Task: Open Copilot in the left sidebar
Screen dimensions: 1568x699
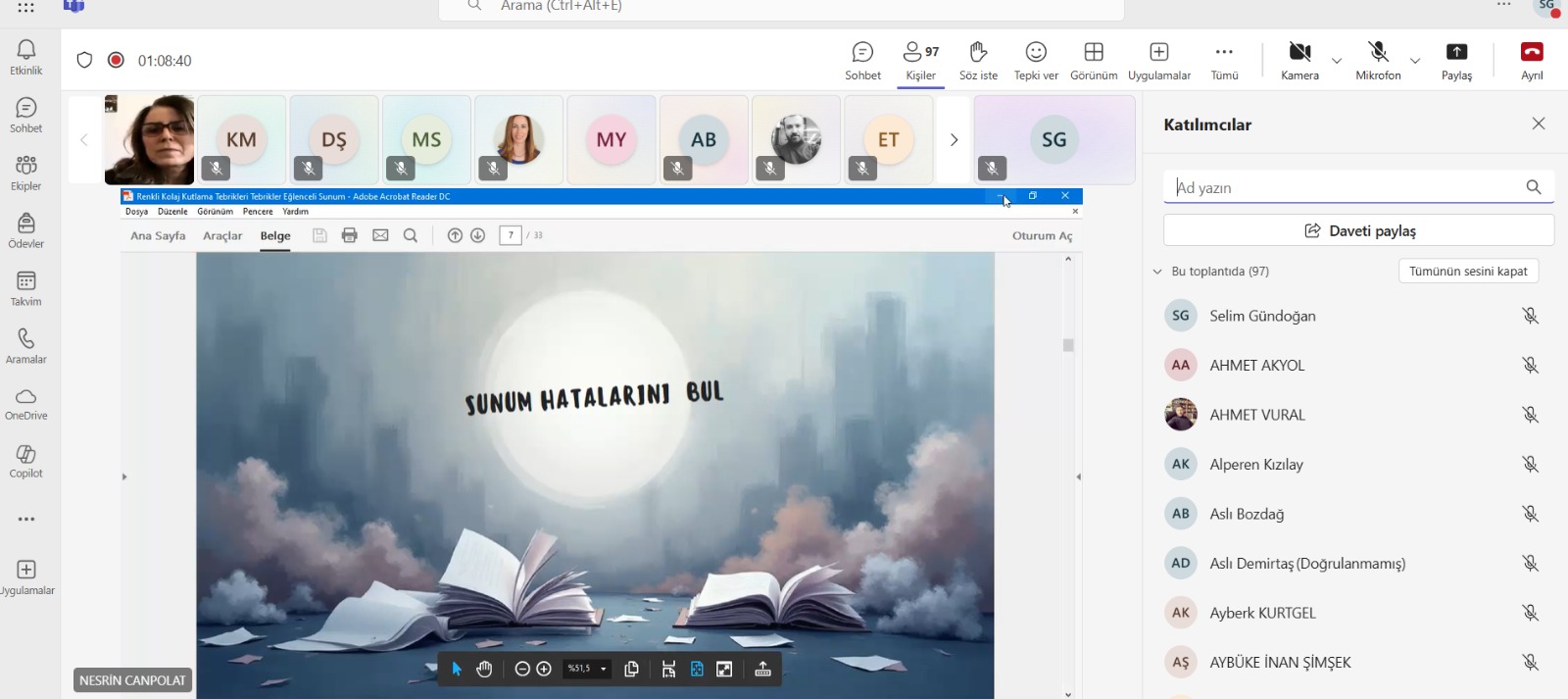Action: click(26, 460)
